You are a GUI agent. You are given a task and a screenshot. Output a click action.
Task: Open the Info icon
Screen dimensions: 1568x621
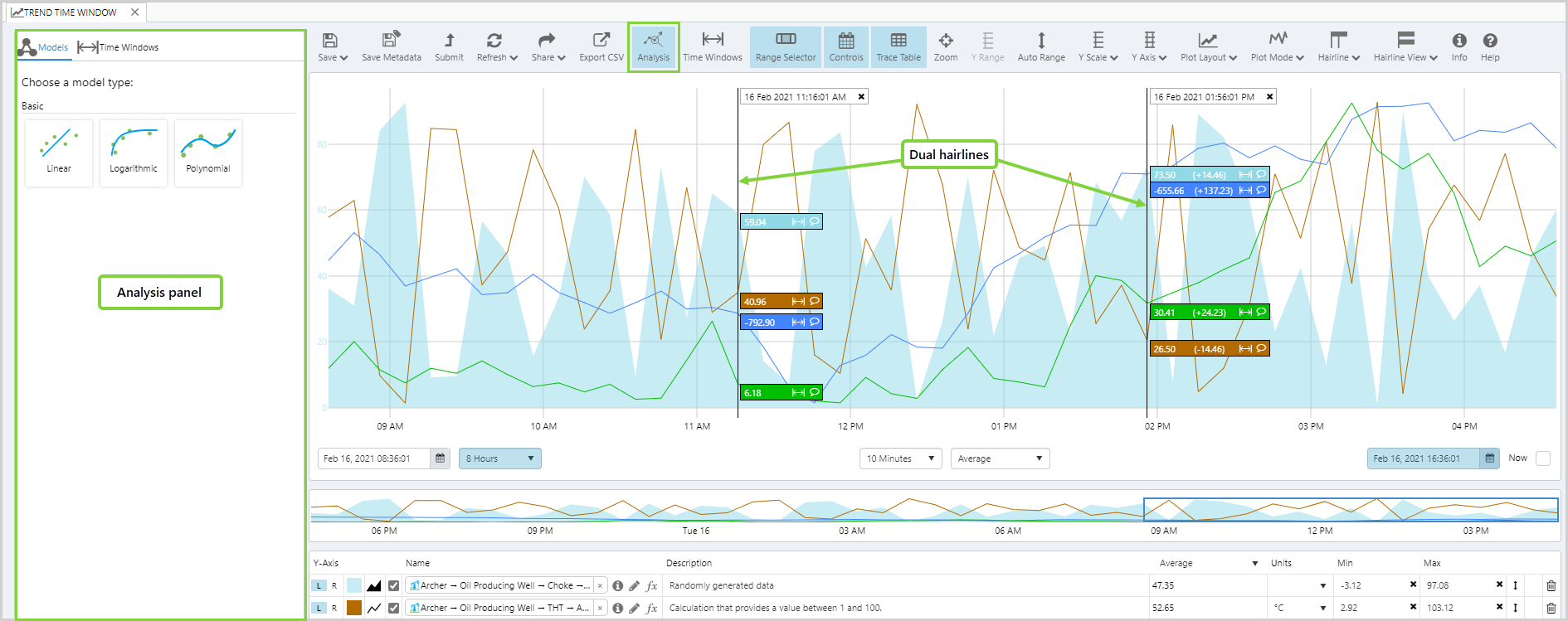(1458, 46)
